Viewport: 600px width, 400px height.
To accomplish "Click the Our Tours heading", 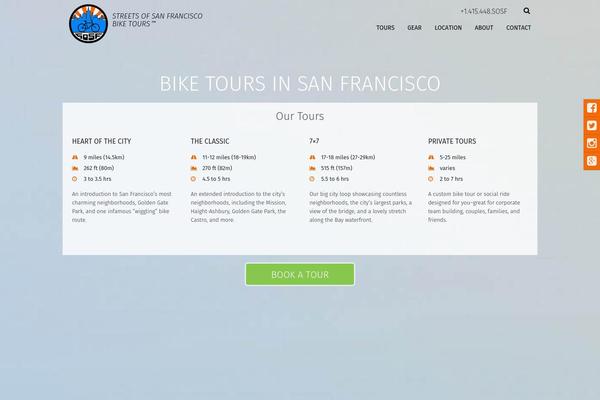I will coord(300,116).
